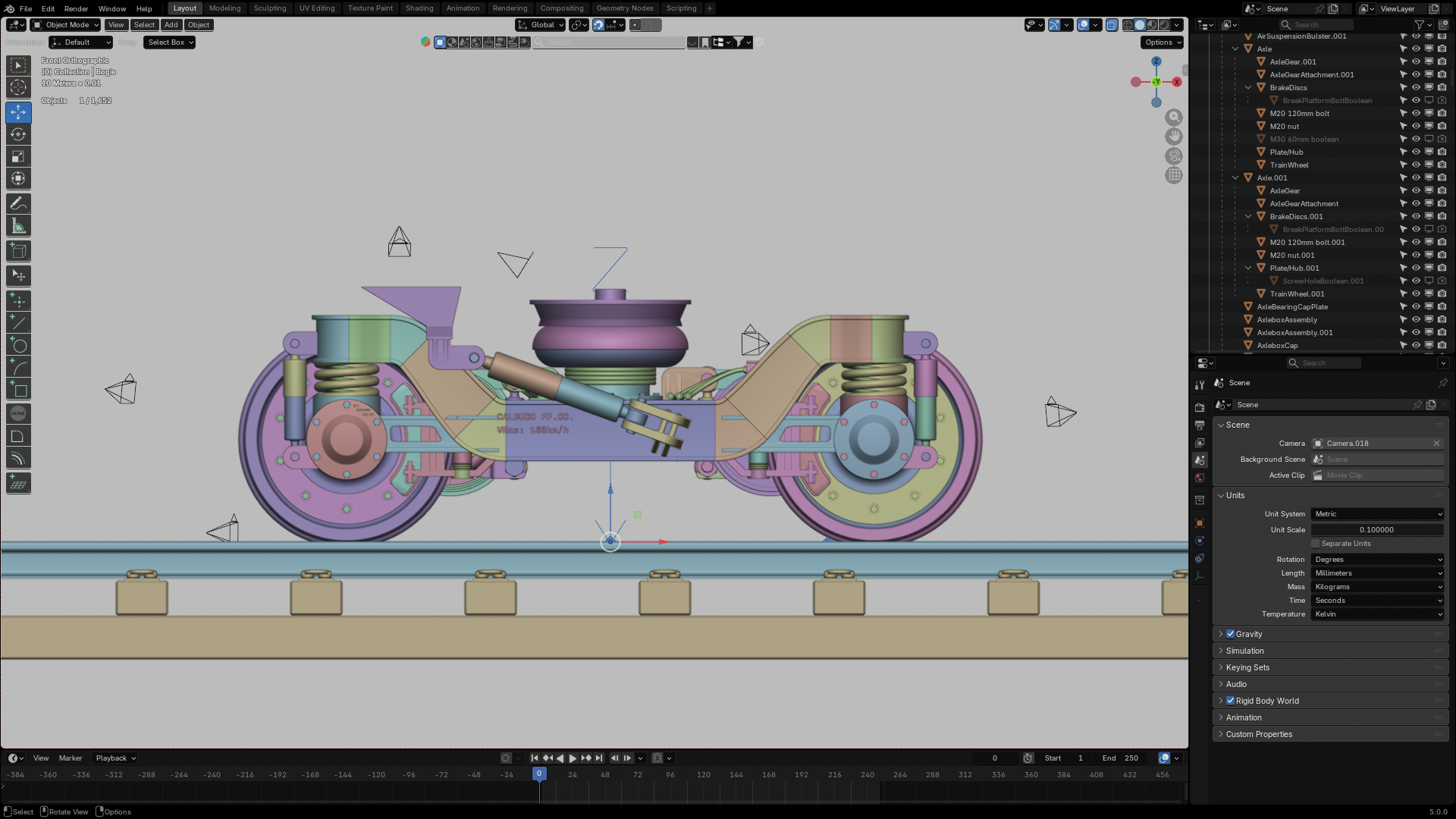The width and height of the screenshot is (1456, 819).
Task: Switch orthographic/perspective grid icon
Action: (x=1174, y=175)
